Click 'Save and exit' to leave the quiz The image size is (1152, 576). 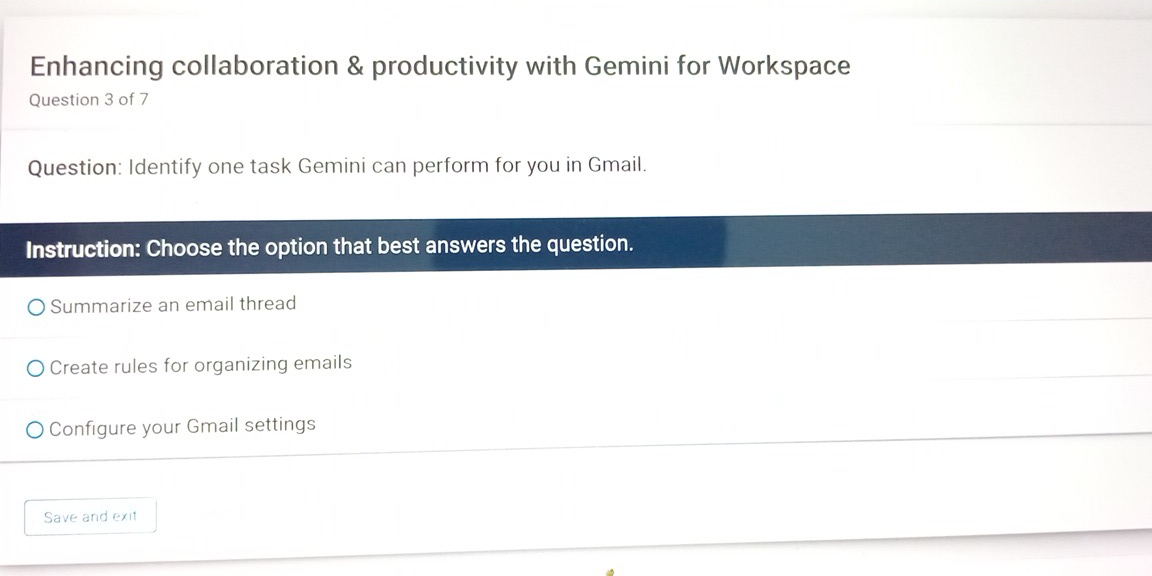pyautogui.click(x=90, y=516)
